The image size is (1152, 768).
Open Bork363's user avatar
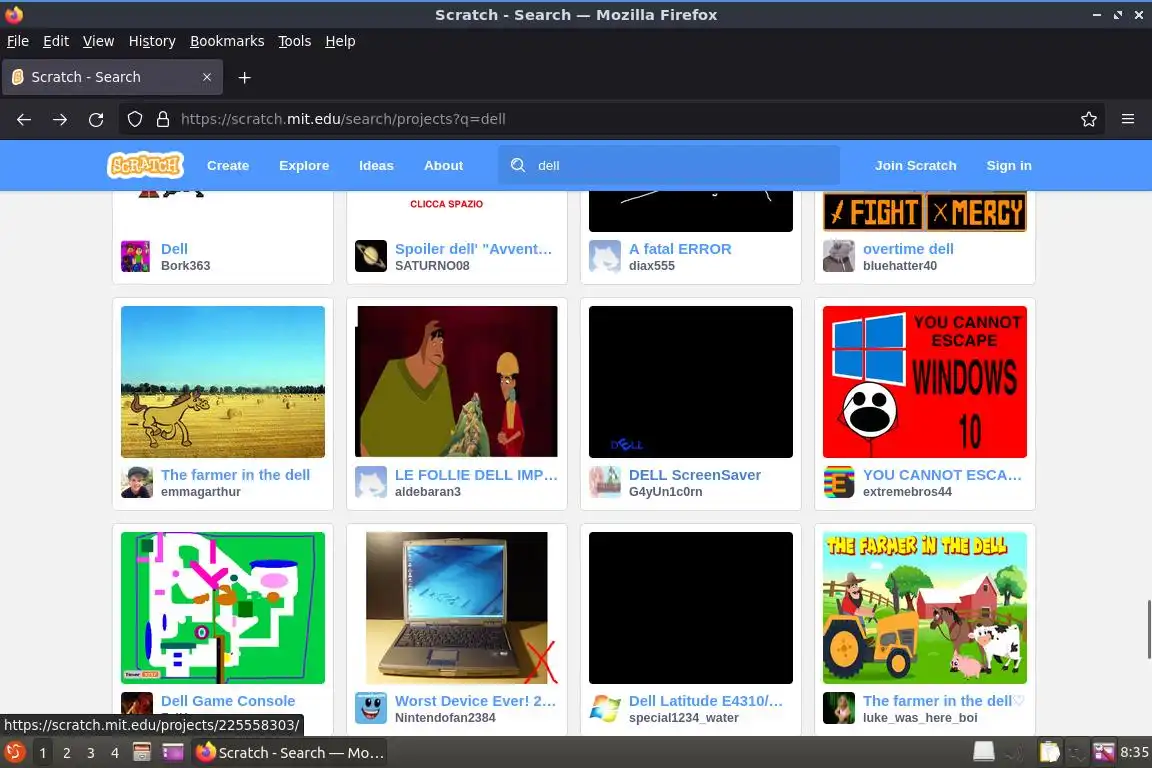click(x=135, y=256)
